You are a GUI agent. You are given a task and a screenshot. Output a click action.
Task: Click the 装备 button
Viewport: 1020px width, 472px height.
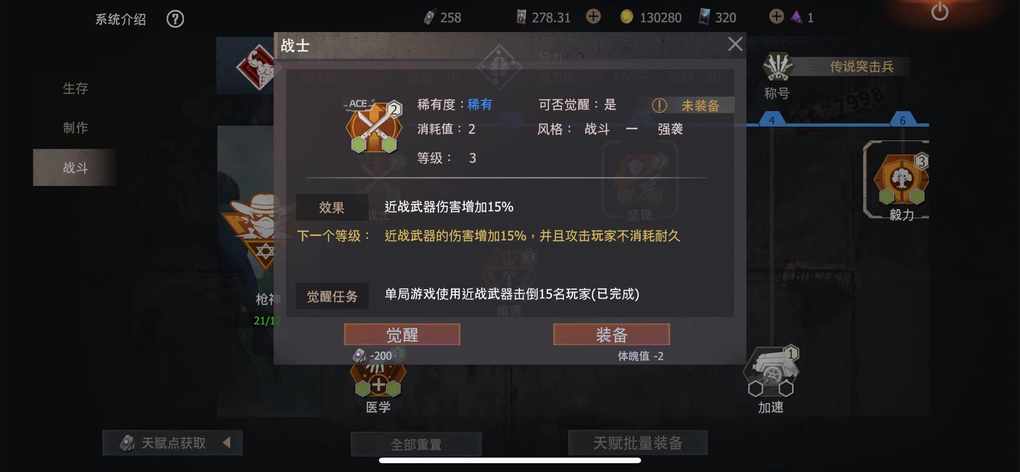611,335
